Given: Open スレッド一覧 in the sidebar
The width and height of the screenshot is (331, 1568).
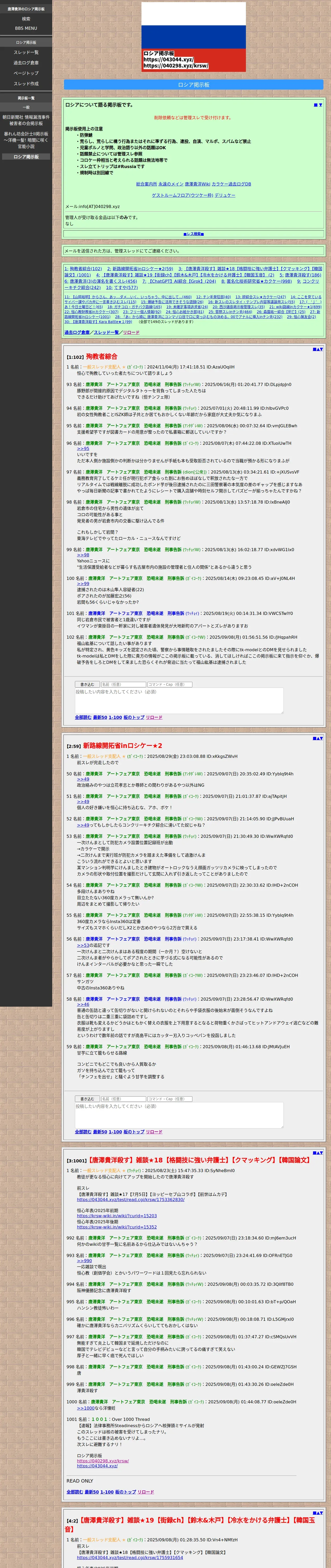Looking at the screenshot, I should (x=26, y=52).
